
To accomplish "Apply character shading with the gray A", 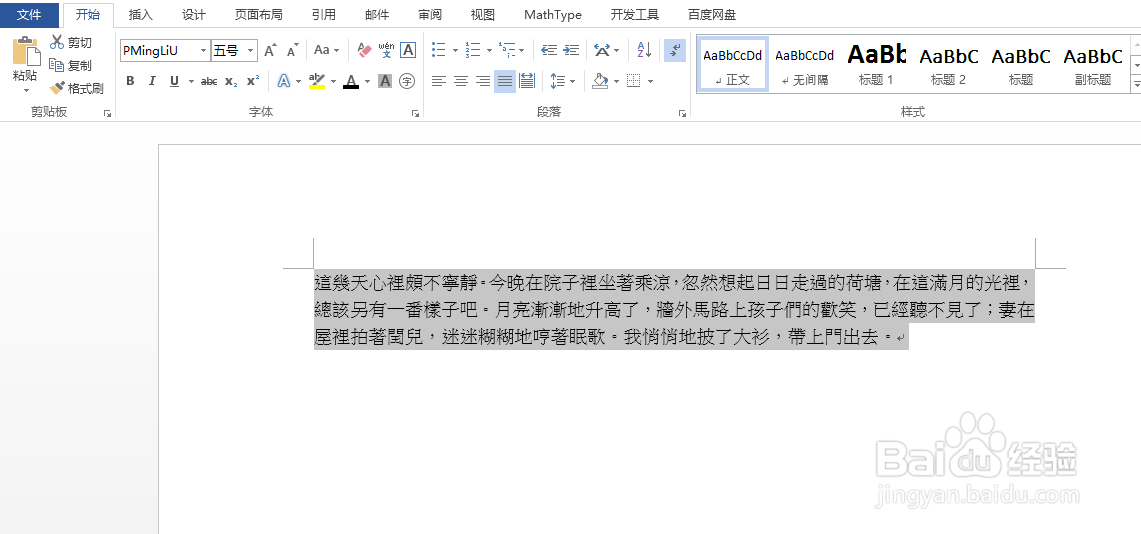I will point(385,81).
